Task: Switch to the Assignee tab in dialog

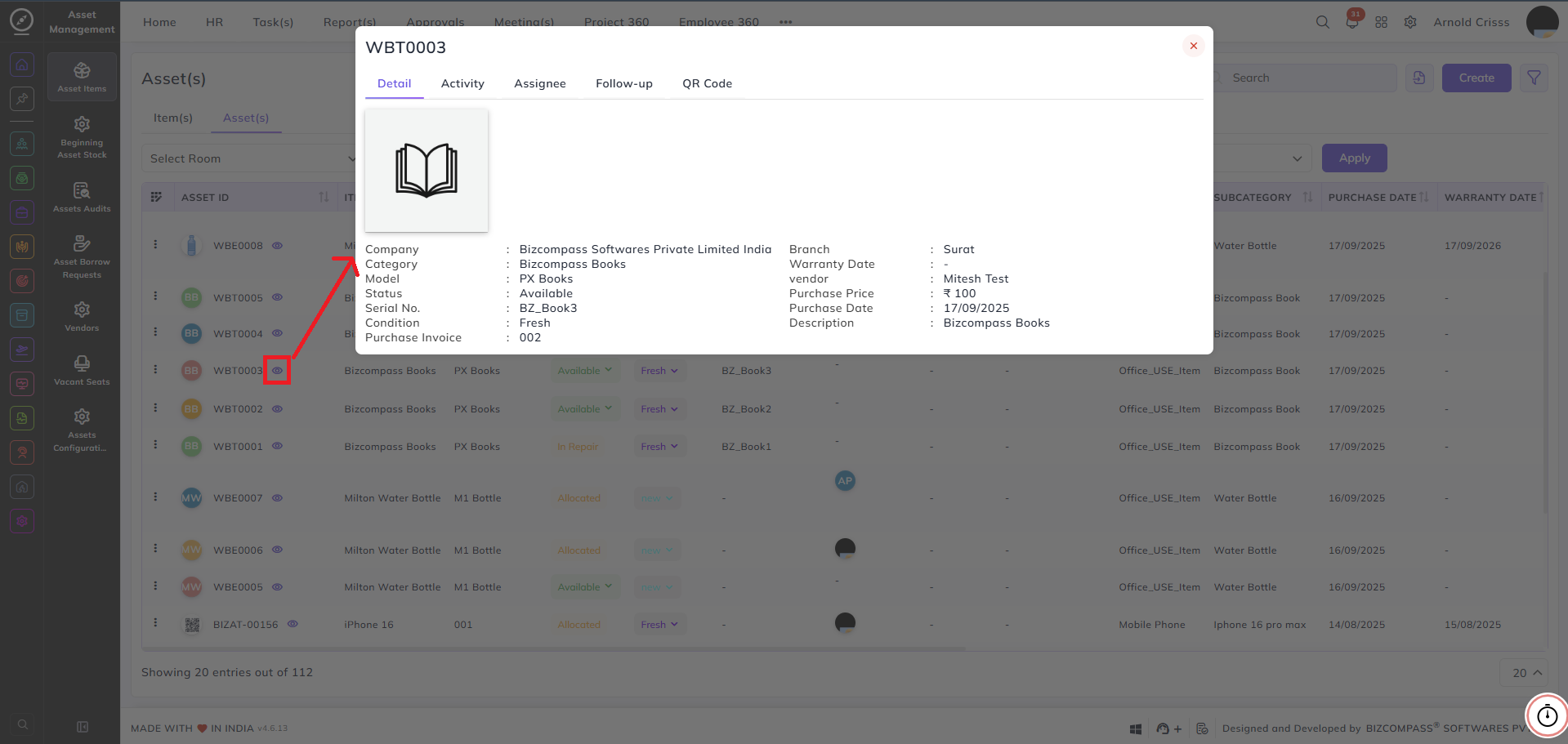Action: click(x=540, y=83)
